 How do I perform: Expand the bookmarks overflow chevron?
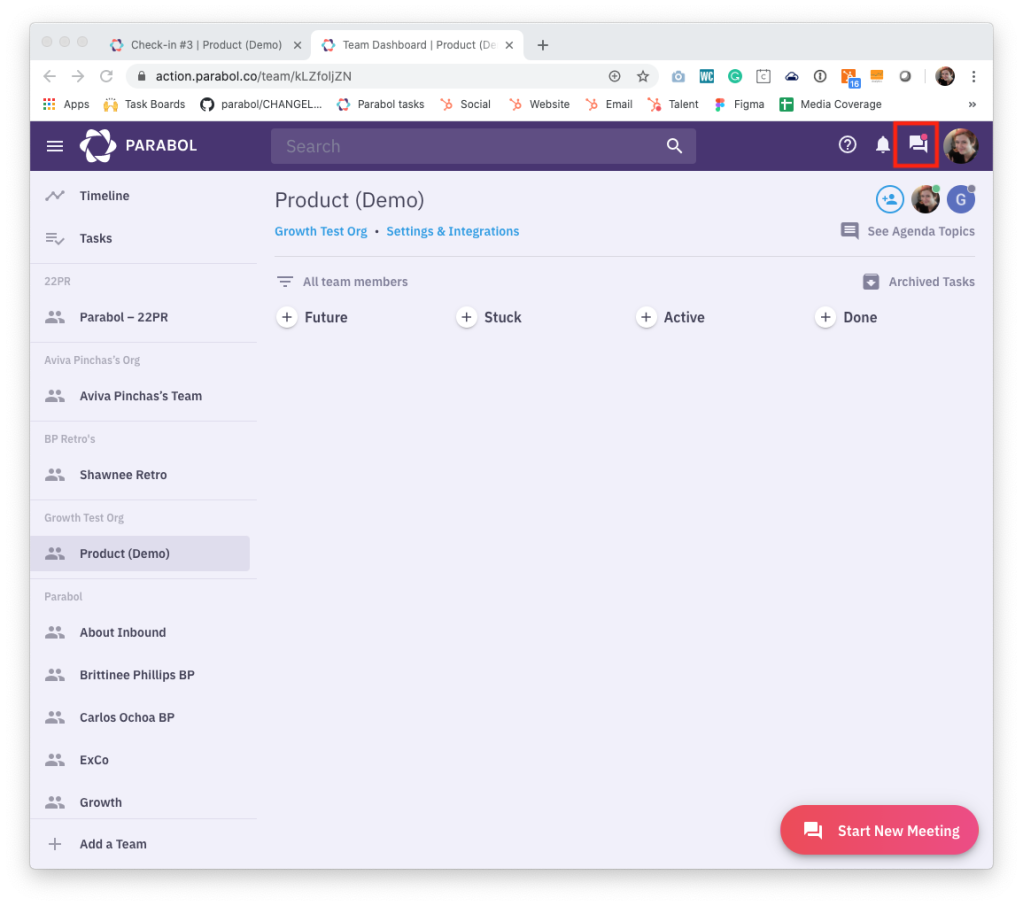(x=972, y=104)
